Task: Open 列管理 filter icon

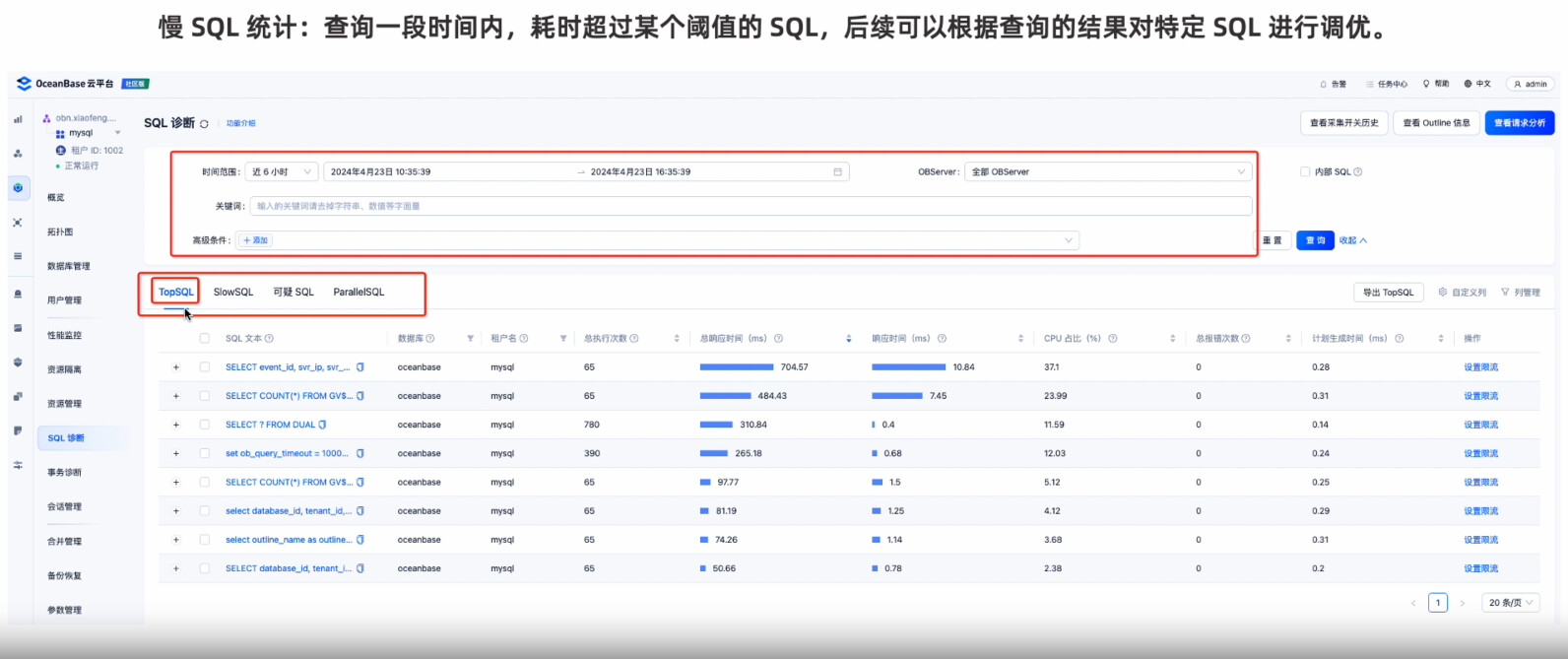Action: pos(1505,293)
